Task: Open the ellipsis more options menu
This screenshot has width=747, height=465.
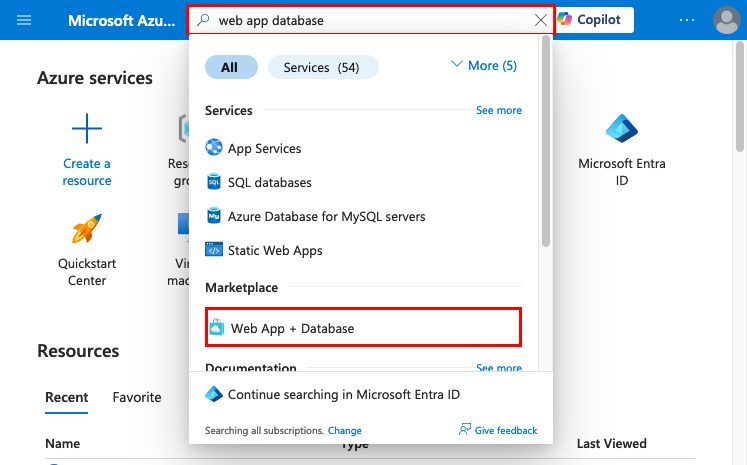Action: tap(686, 20)
